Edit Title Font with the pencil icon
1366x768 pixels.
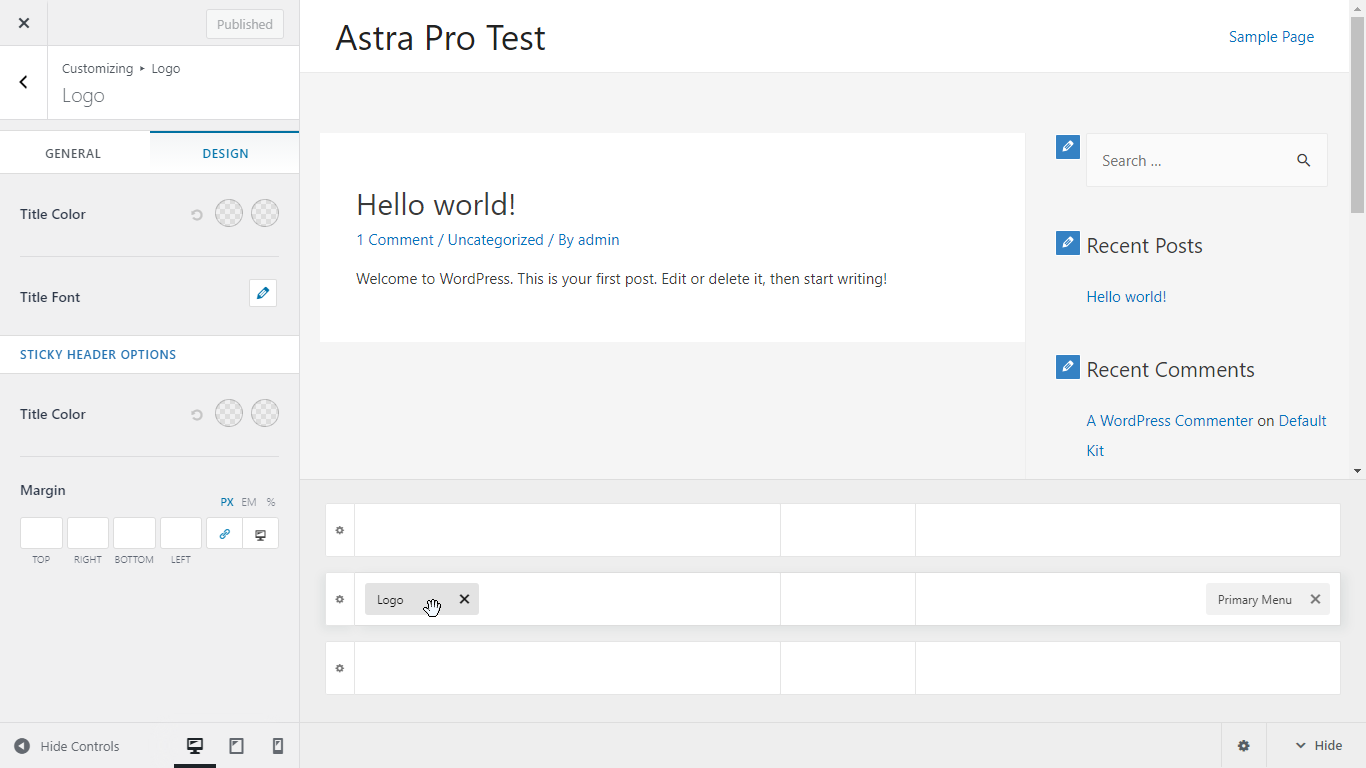coord(263,293)
